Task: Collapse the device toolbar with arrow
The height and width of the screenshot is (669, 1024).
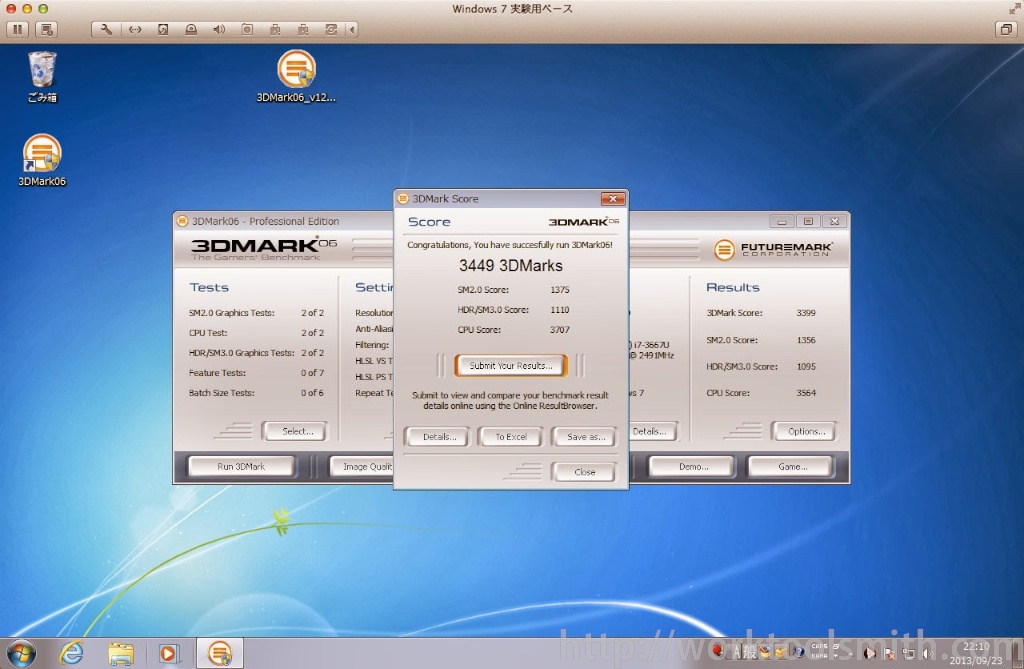Action: click(x=353, y=29)
